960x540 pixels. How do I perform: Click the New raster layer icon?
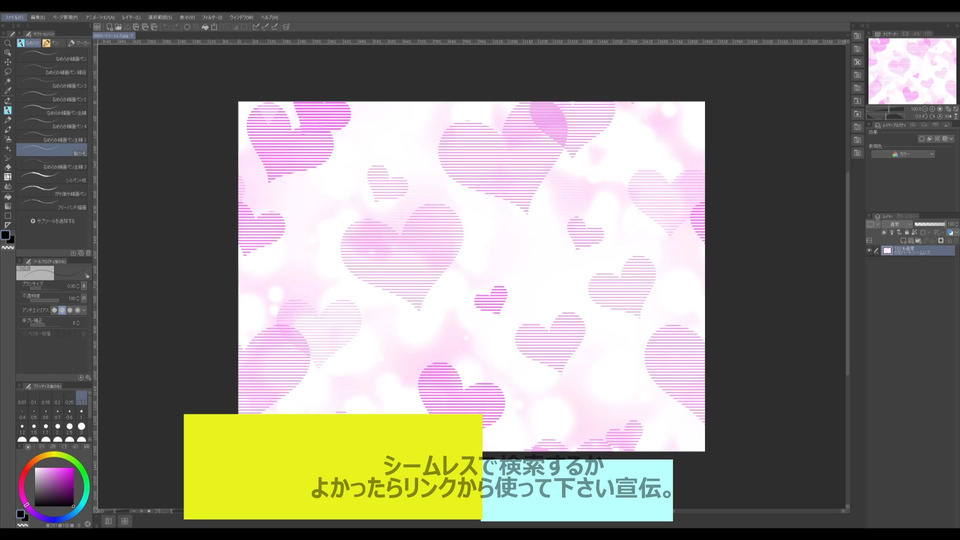(x=903, y=241)
